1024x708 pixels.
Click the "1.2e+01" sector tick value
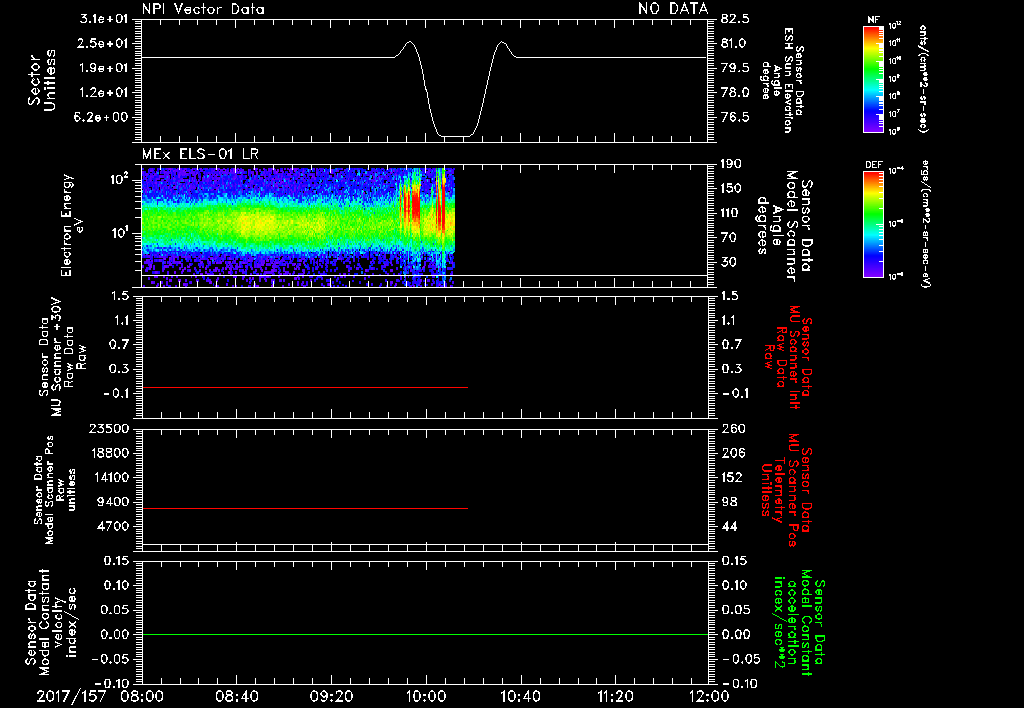[x=104, y=92]
